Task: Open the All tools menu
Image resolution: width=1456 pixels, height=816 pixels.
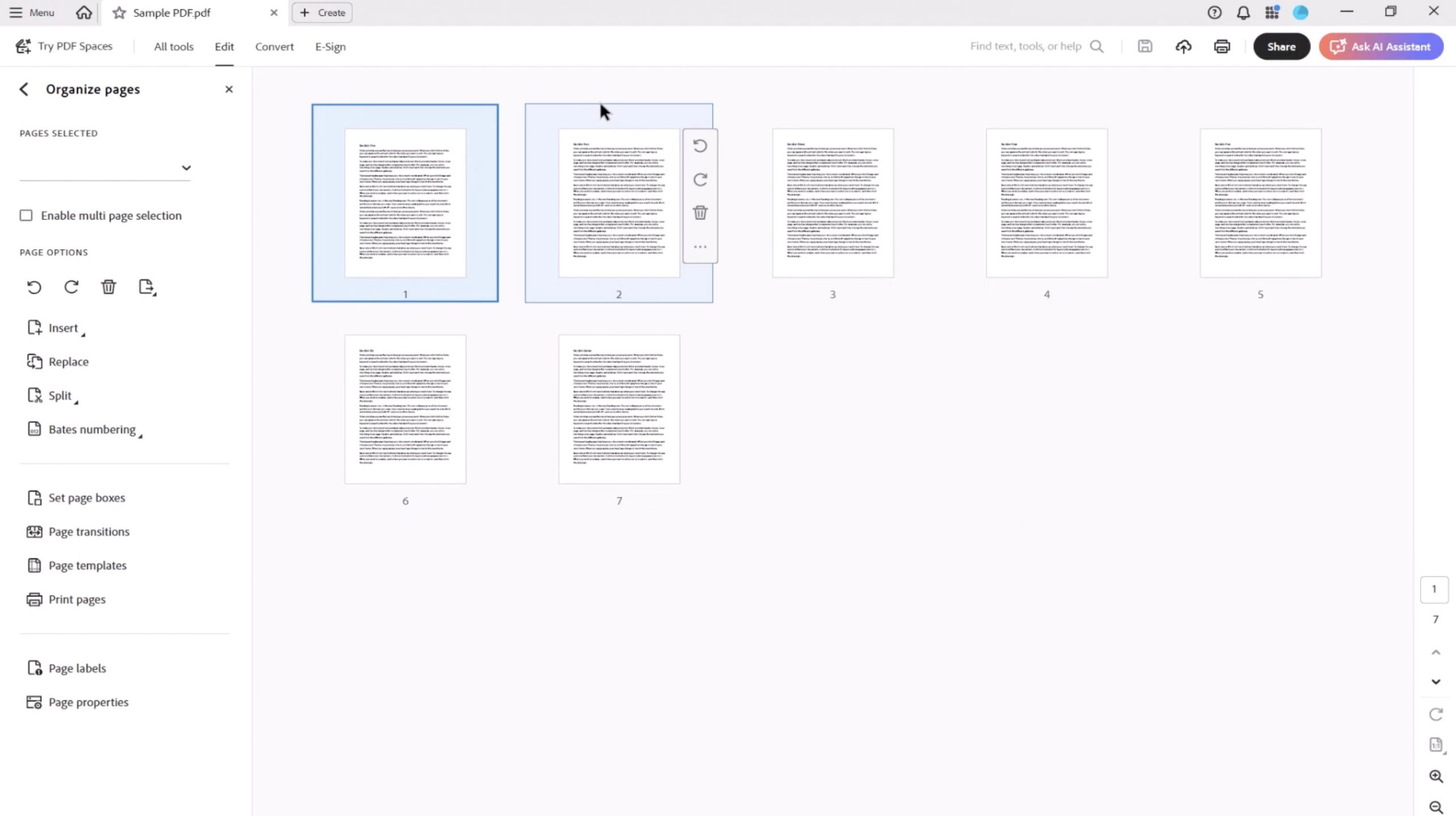Action: (173, 47)
